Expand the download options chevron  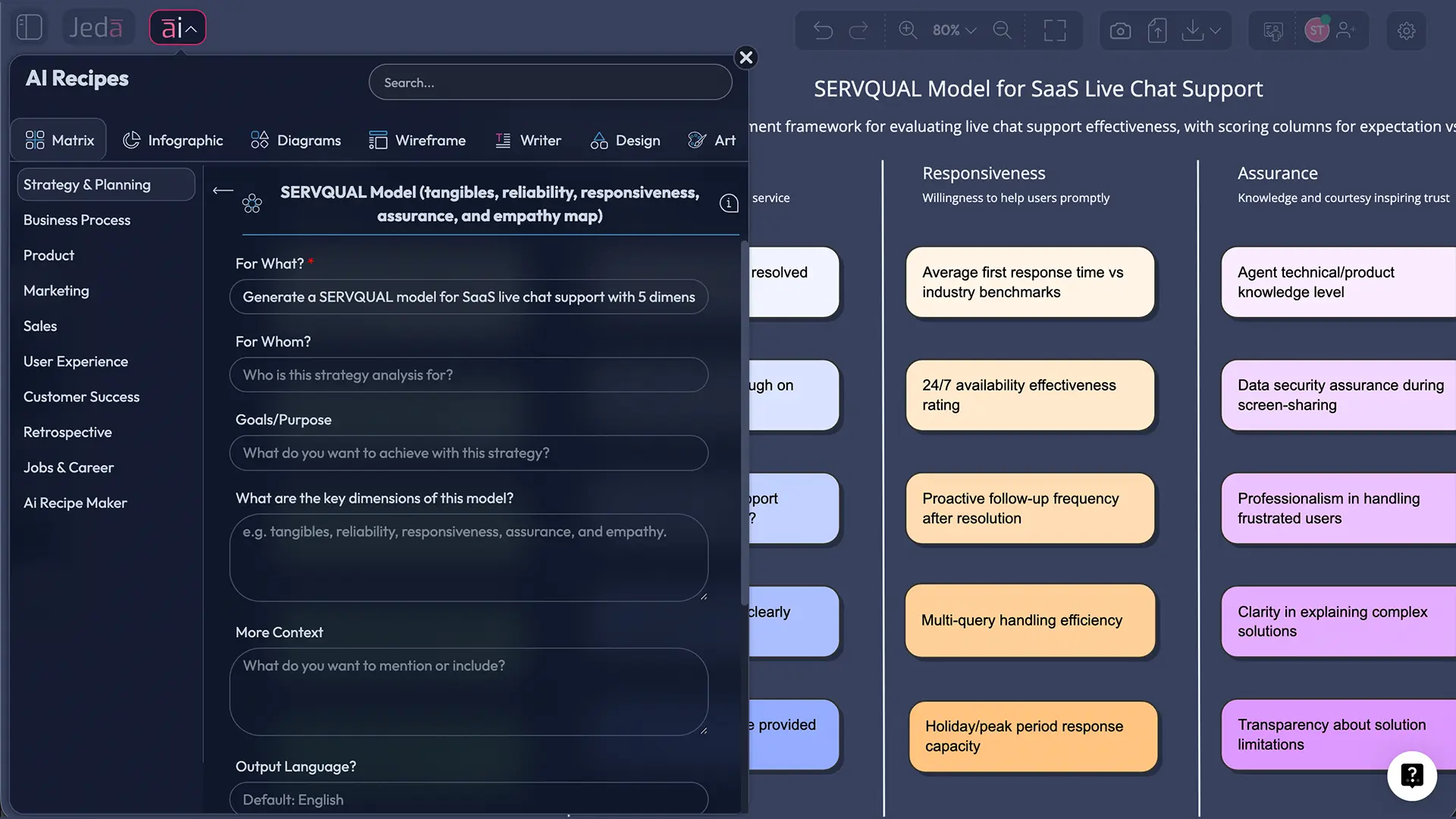1216,31
